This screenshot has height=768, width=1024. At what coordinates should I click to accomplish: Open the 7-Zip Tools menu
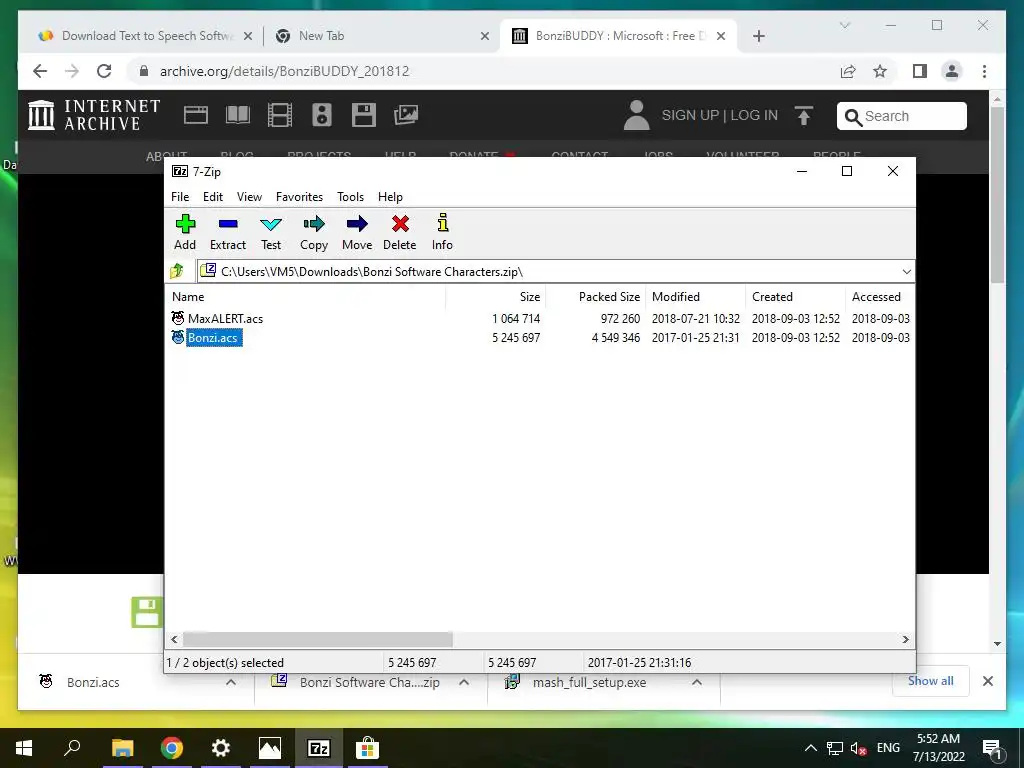tap(350, 197)
